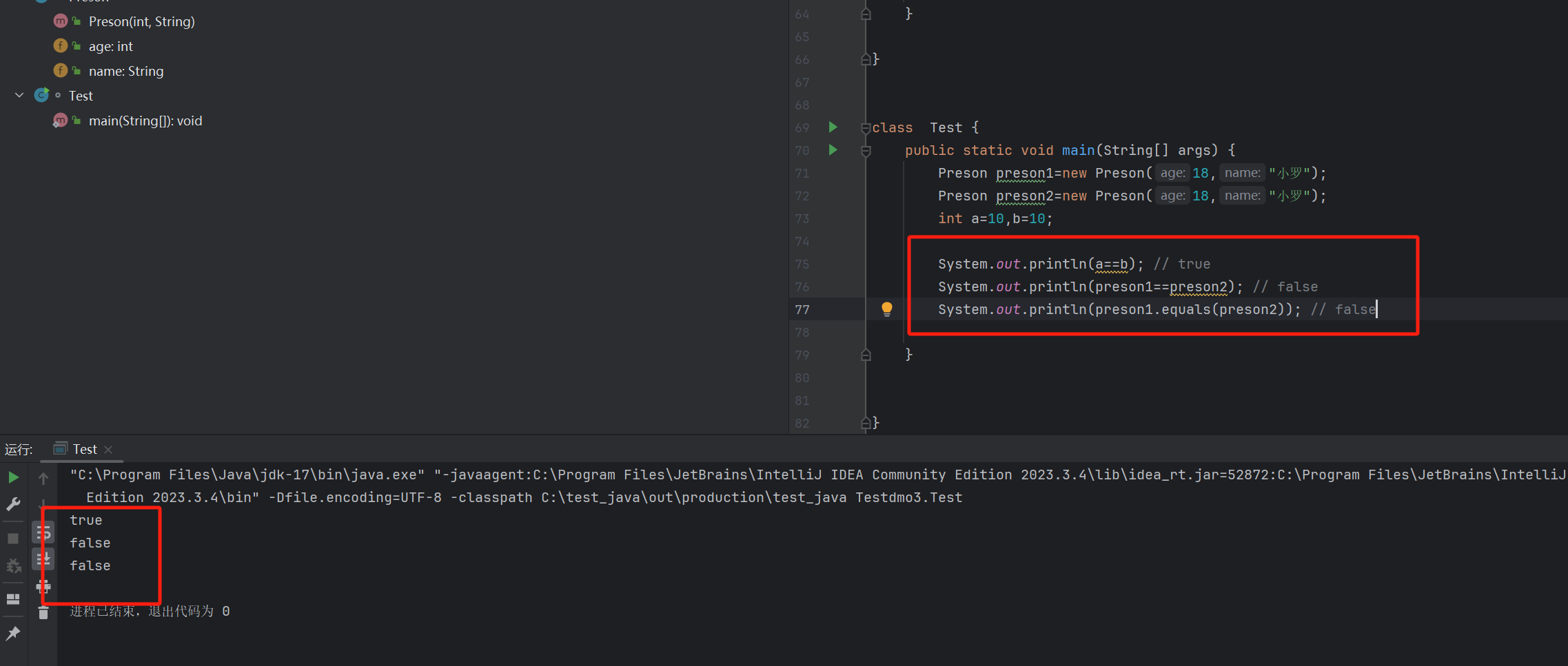Click 'equals' method call on line 77

[1186, 309]
